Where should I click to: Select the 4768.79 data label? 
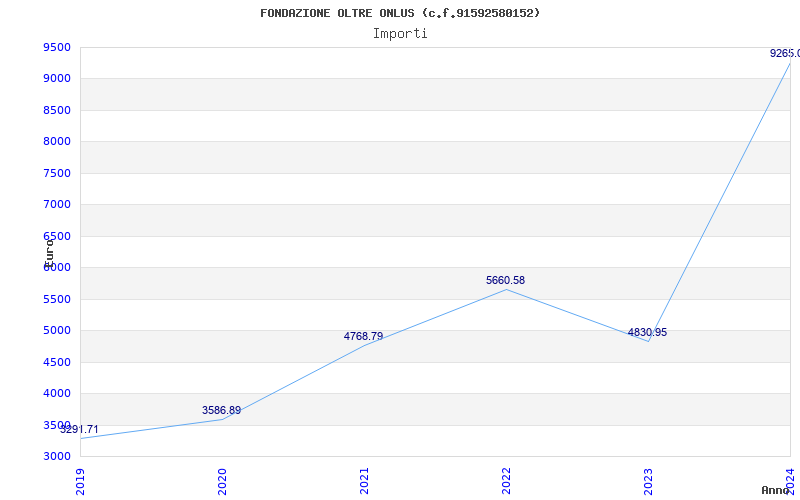coord(363,336)
